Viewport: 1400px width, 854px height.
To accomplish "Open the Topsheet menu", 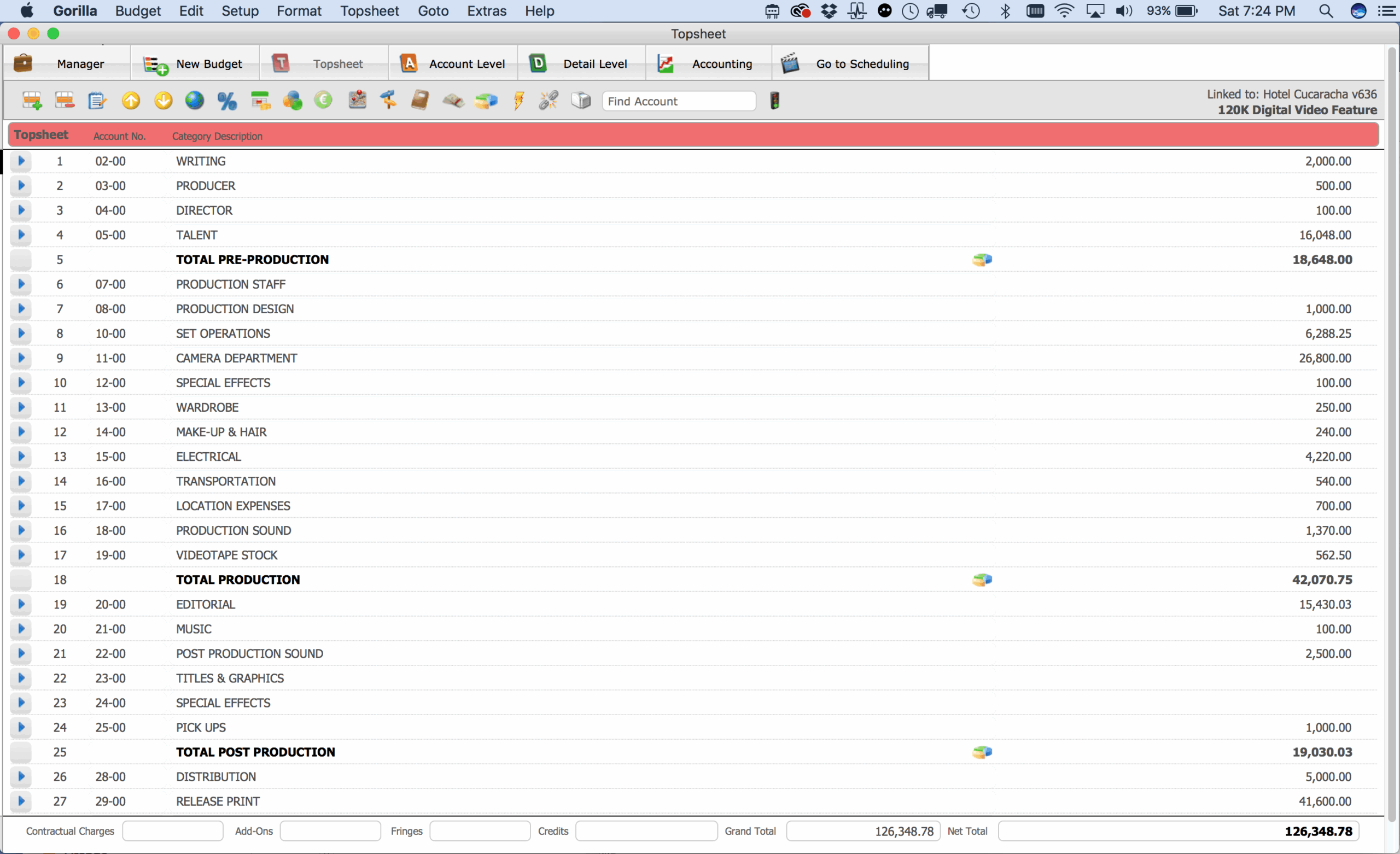I will point(369,11).
